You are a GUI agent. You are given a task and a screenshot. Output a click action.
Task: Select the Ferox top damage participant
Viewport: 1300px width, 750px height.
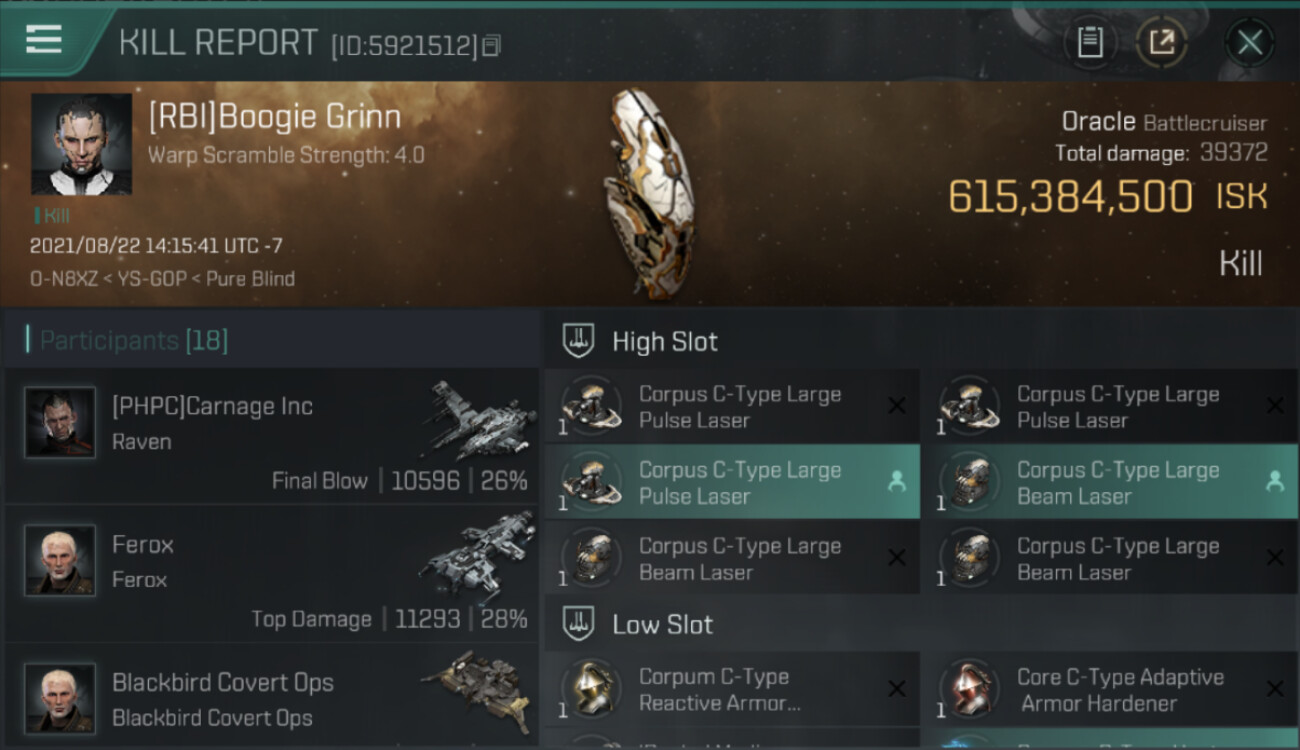pos(271,574)
